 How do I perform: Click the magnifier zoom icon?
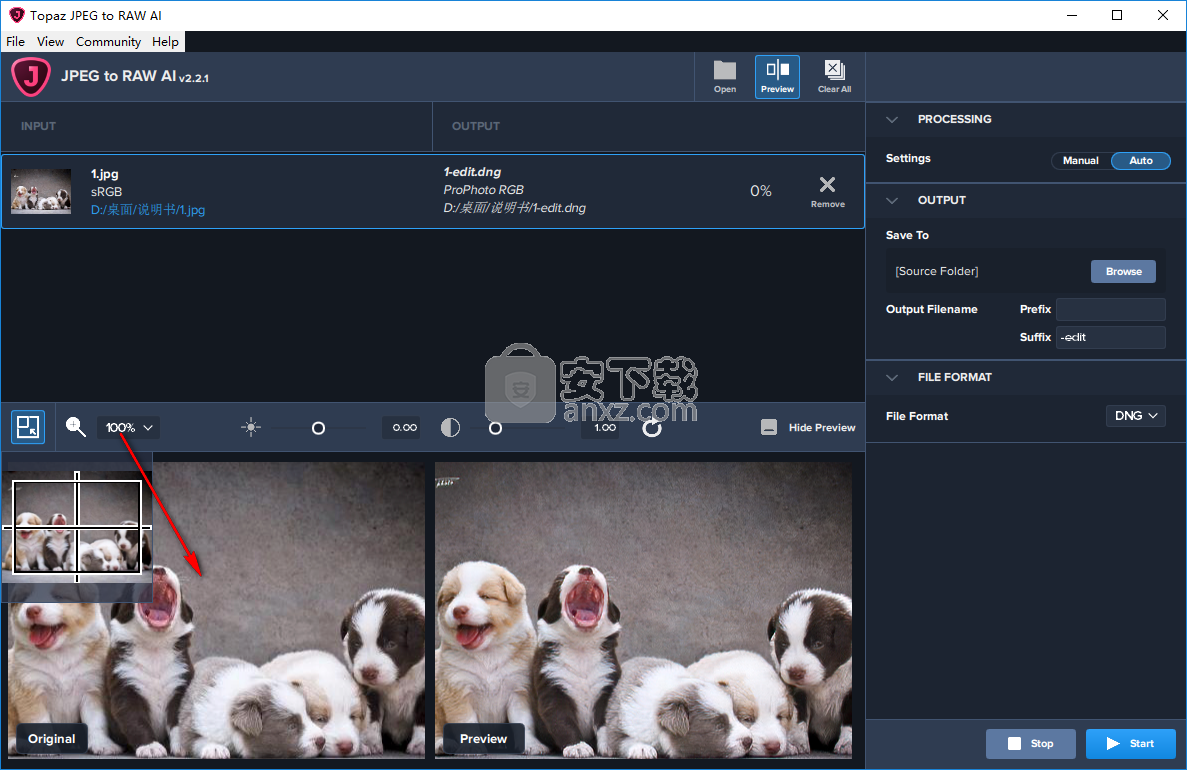[x=76, y=427]
